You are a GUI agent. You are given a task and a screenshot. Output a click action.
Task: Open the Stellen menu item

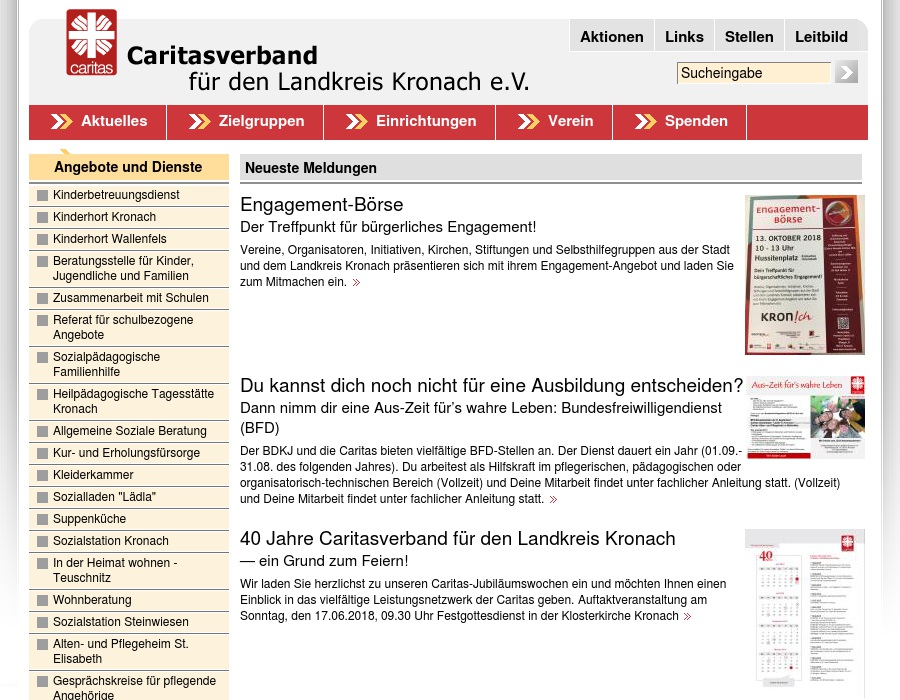click(749, 36)
